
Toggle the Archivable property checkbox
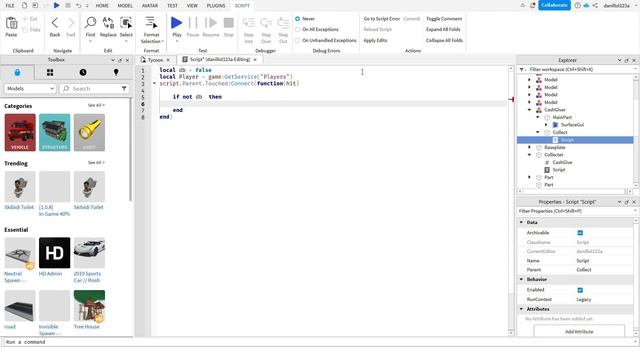(x=580, y=233)
